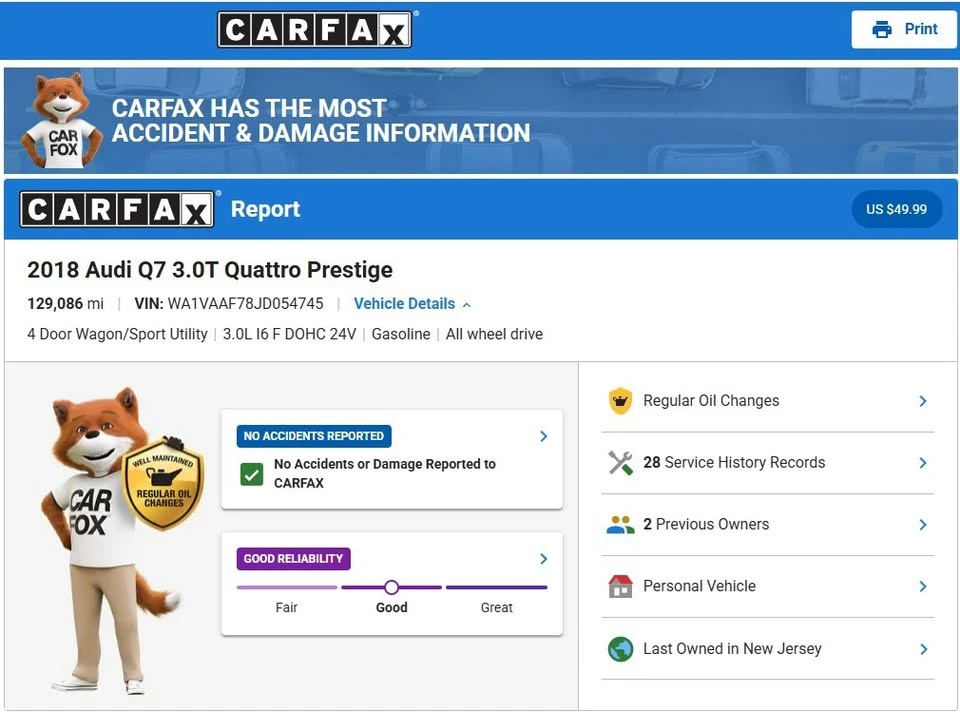Open Personal Vehicle row
The width and height of the screenshot is (960, 712).
pos(768,586)
